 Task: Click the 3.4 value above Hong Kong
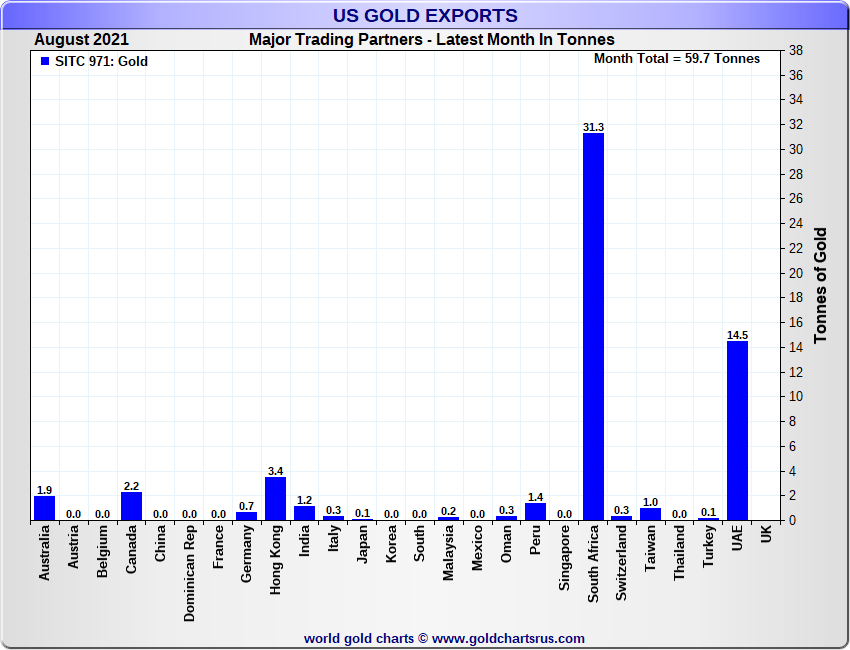coord(275,471)
